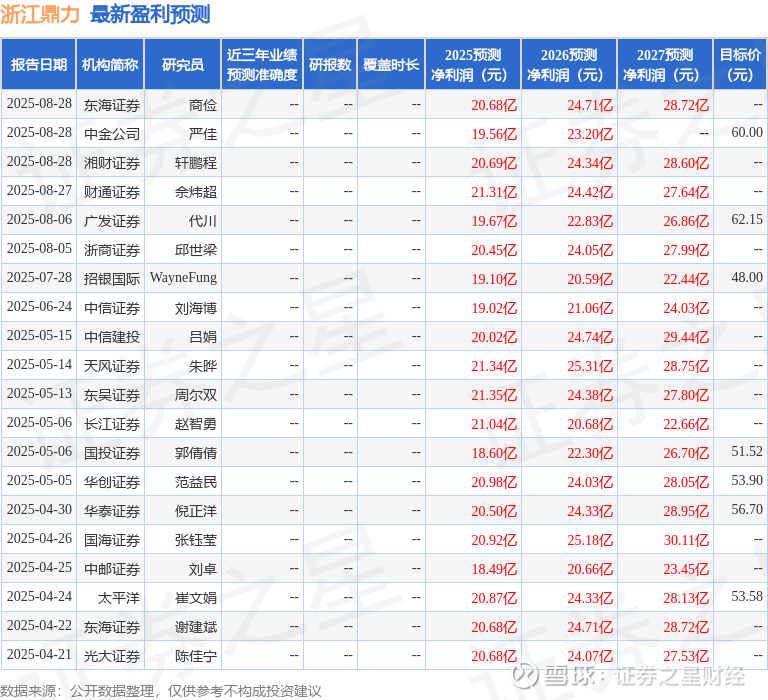Click the 研究员 column header
The width and height of the screenshot is (768, 700).
tap(183, 65)
